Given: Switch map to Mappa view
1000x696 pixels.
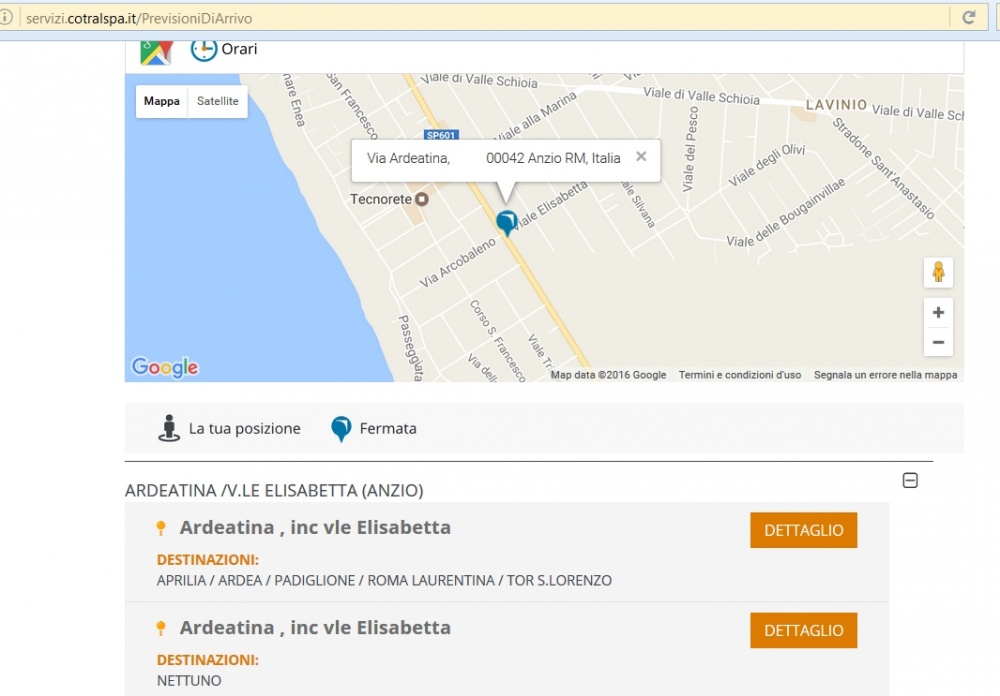Looking at the screenshot, I should click(162, 101).
